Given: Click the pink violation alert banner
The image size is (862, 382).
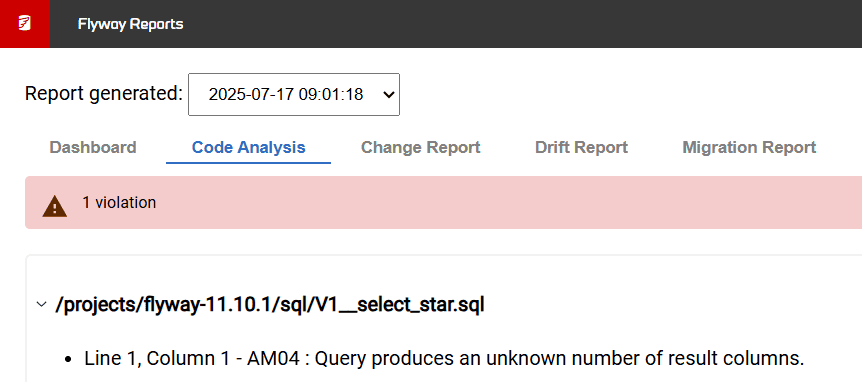Looking at the screenshot, I should [x=443, y=203].
